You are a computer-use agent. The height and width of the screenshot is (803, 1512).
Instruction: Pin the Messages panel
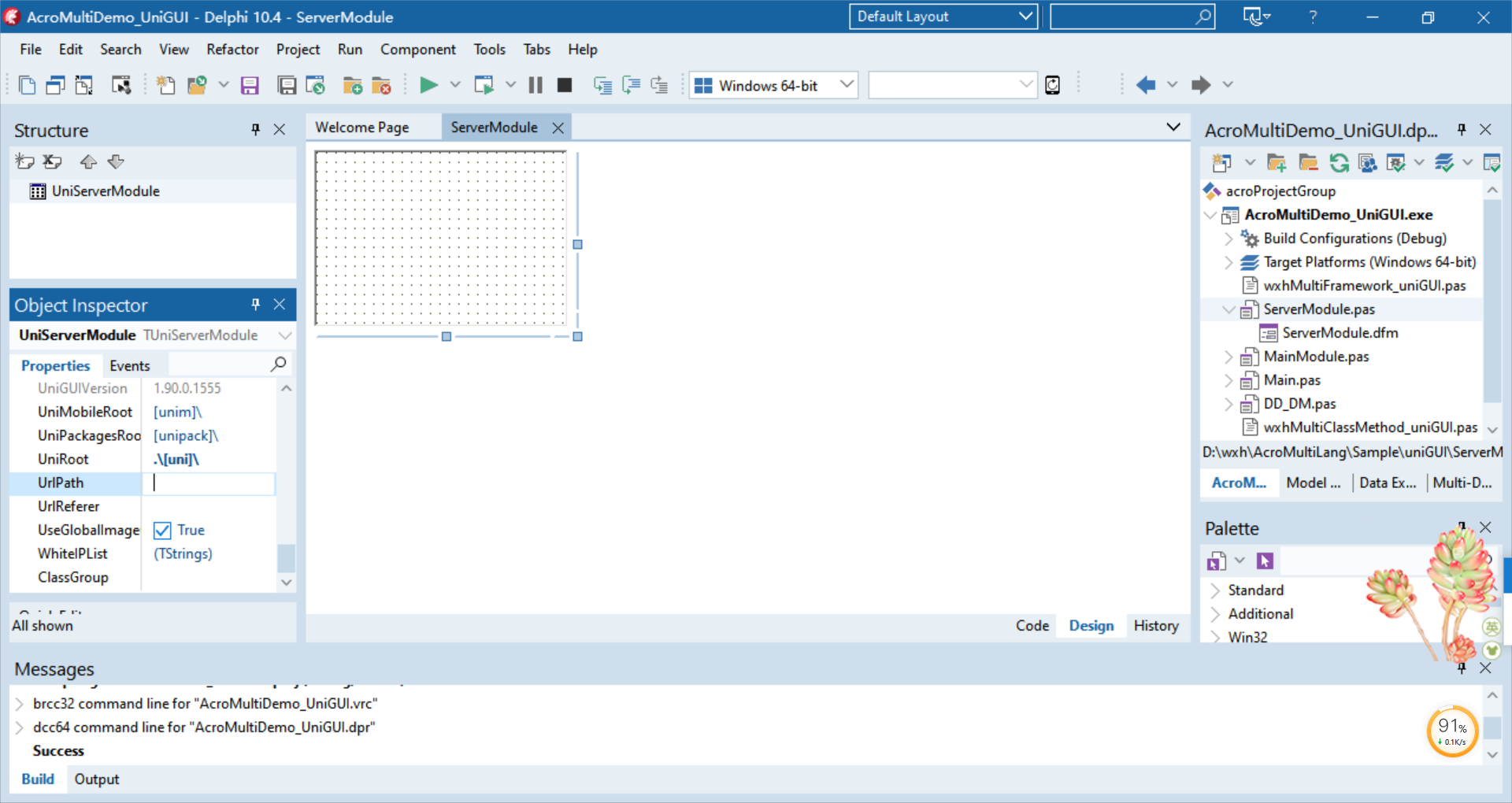point(1462,668)
